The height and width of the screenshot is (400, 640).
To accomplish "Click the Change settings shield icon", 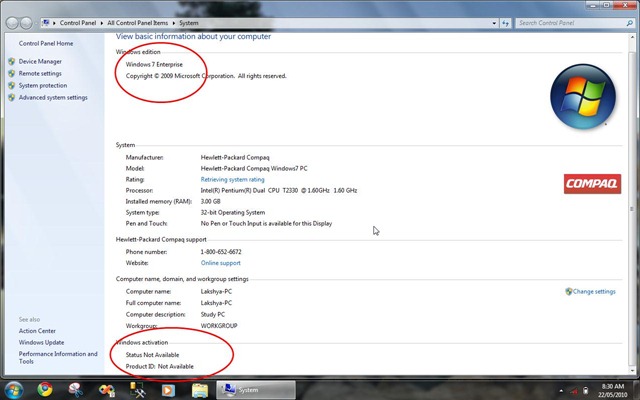I will click(x=569, y=291).
